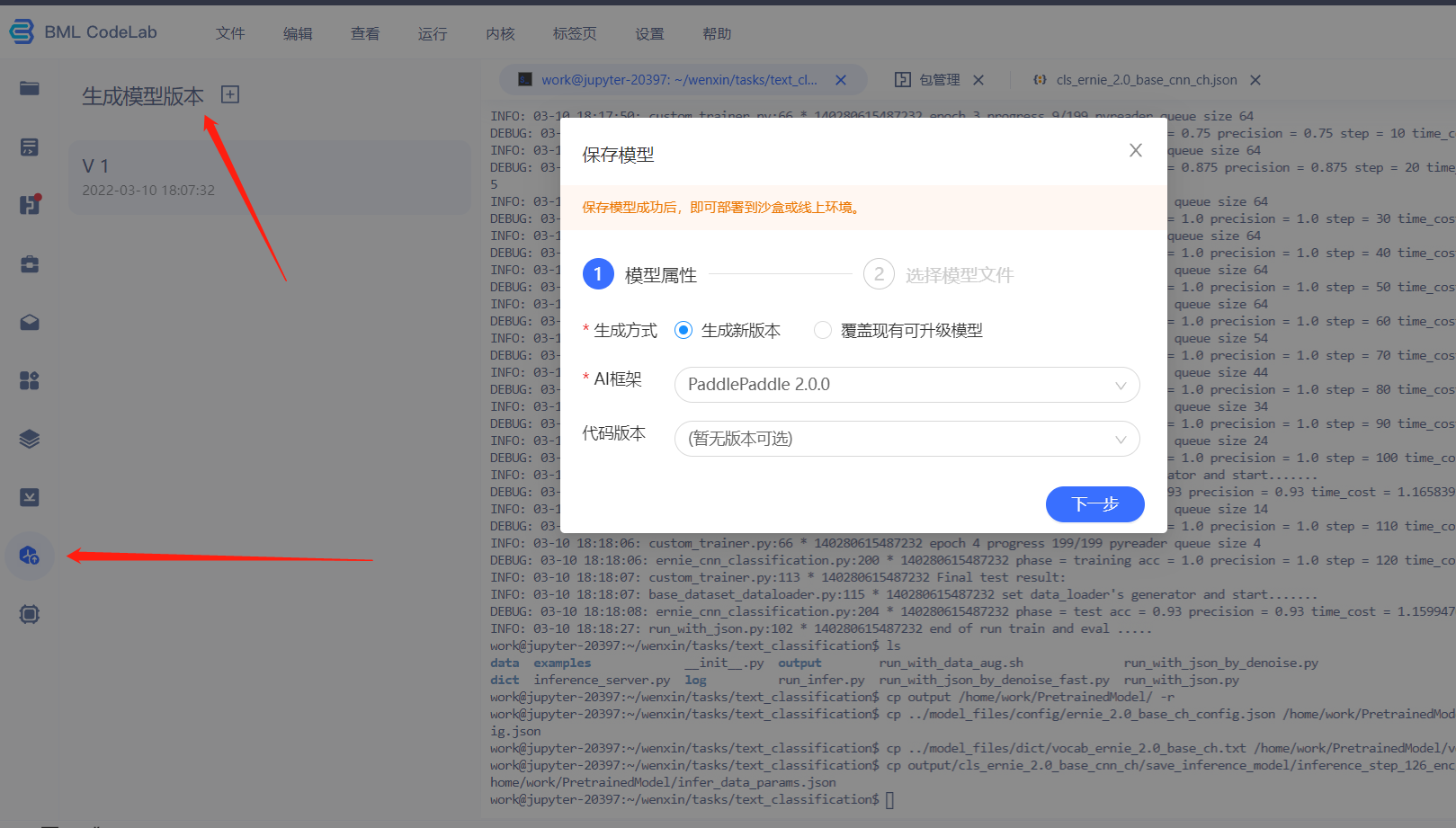1456x828 pixels.
Task: Select the 生成新版本 radio option
Action: [683, 330]
